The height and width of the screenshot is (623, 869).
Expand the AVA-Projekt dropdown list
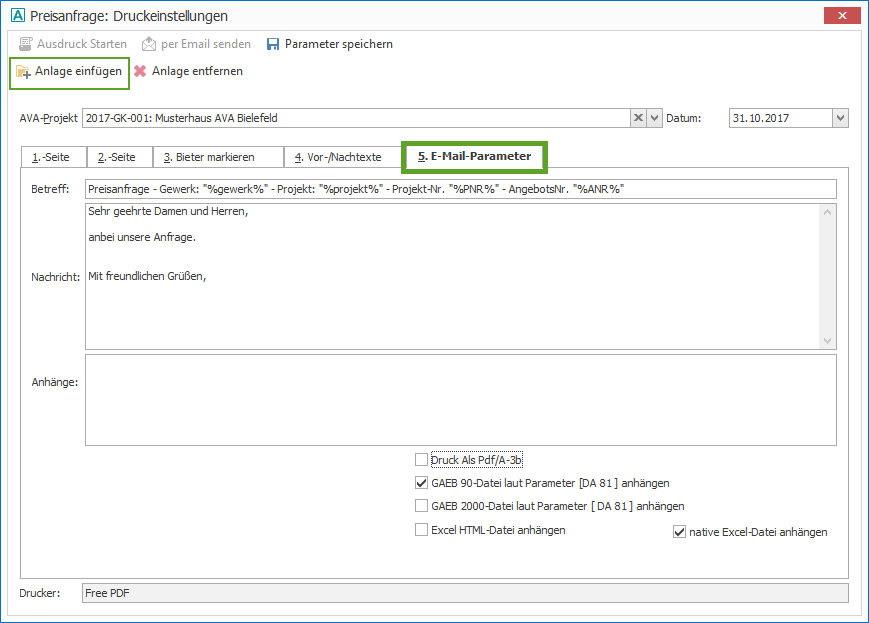655,118
